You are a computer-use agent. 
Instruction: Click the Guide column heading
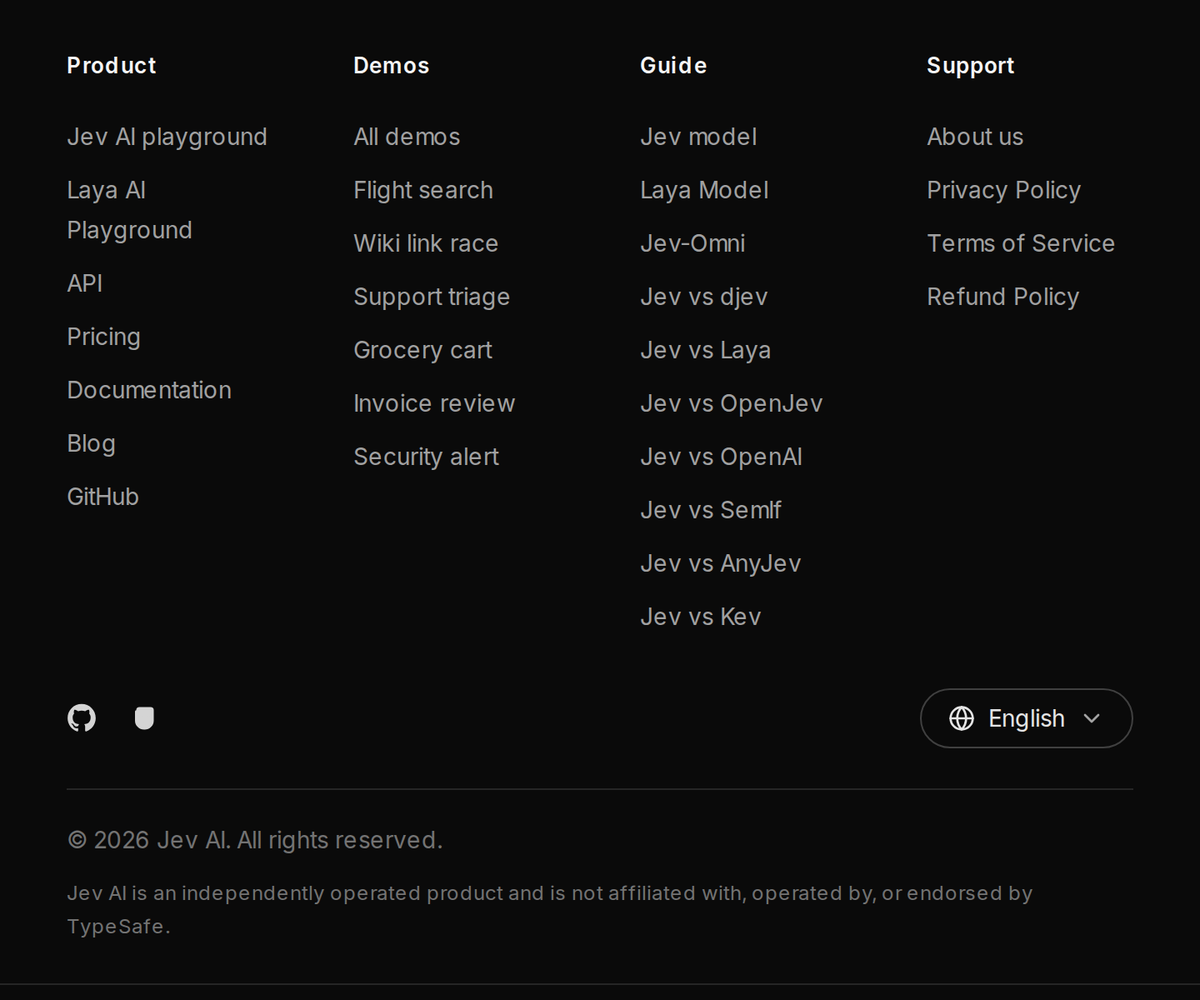coord(673,66)
